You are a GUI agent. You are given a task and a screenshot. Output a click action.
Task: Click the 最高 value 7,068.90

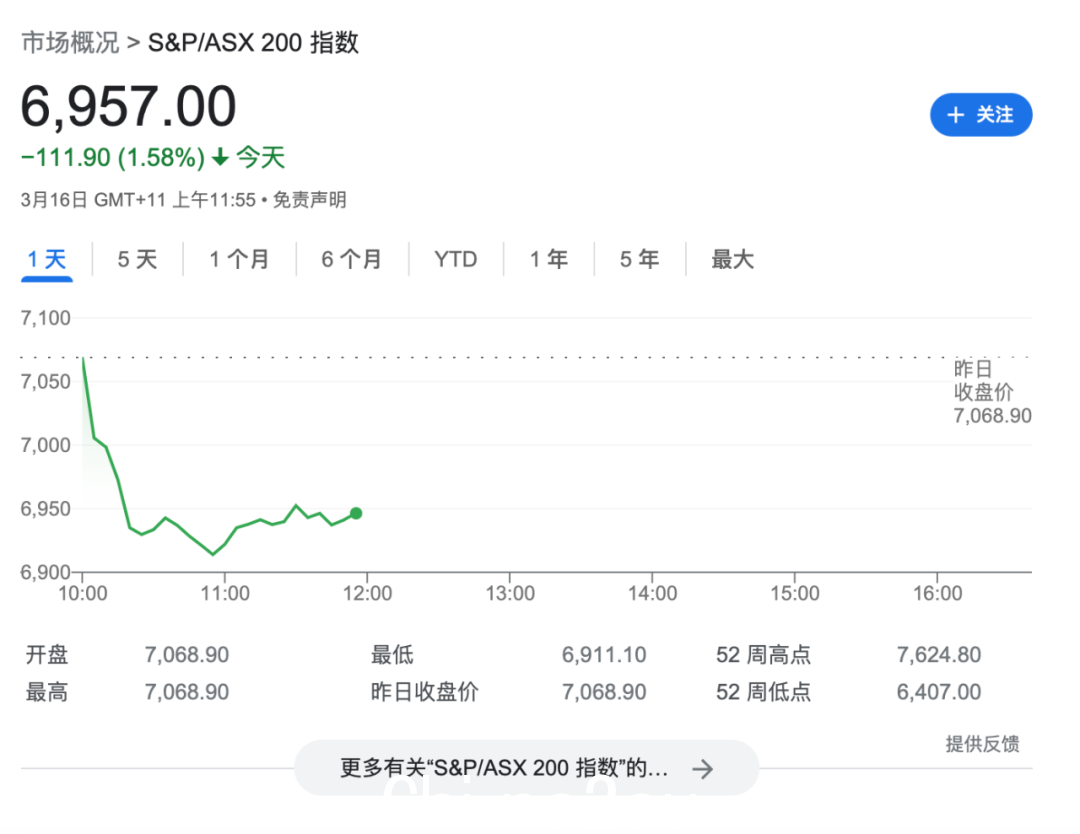point(187,691)
